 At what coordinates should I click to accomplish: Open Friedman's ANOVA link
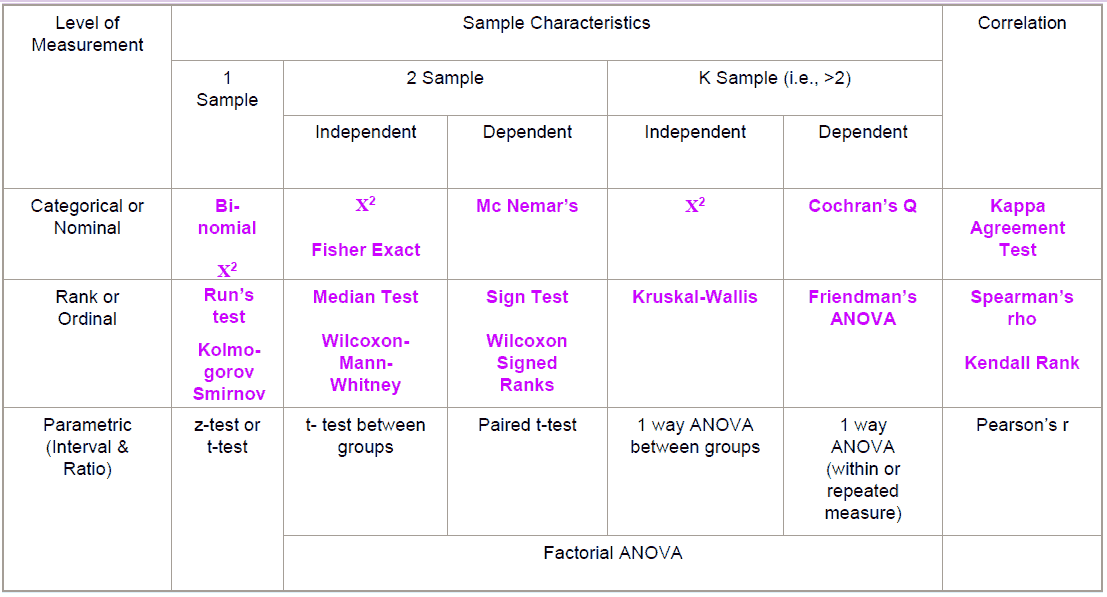pos(862,308)
